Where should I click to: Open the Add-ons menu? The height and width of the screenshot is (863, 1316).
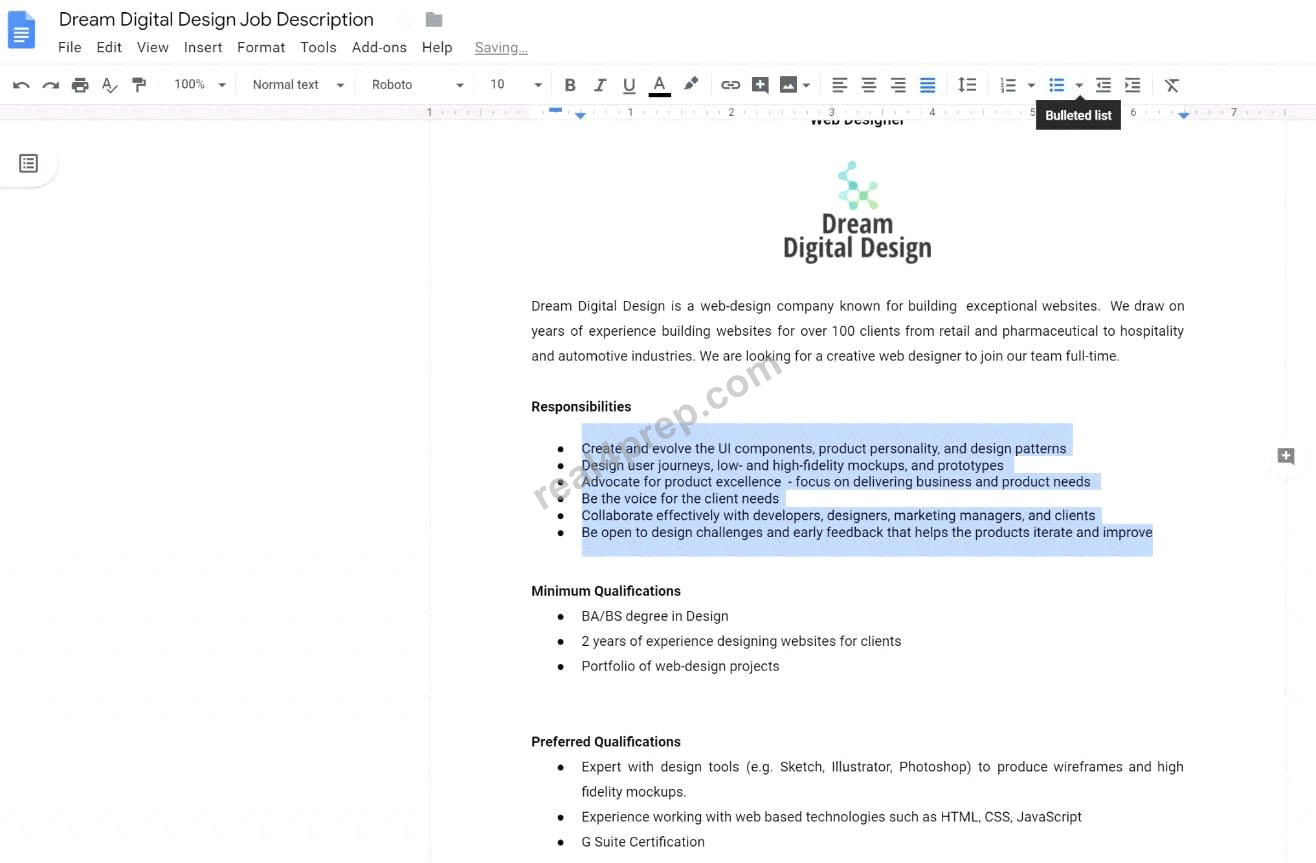[379, 47]
